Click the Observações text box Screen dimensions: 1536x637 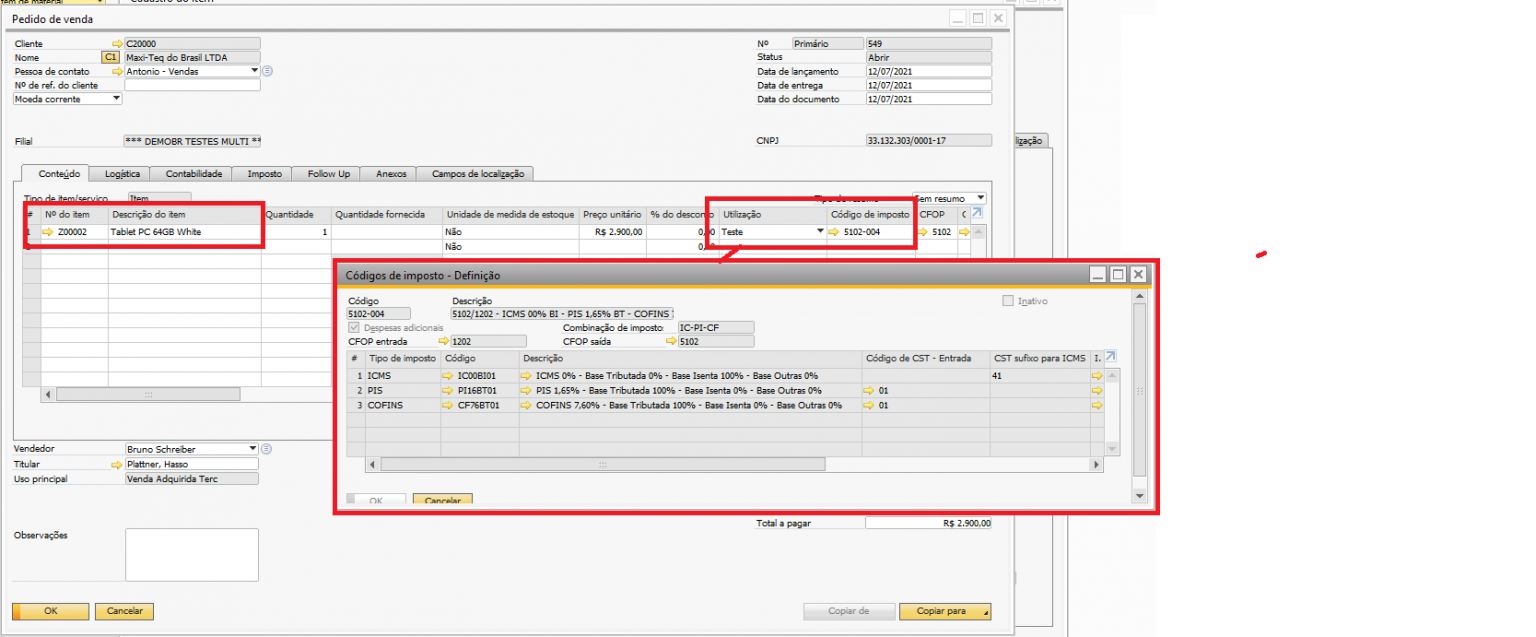[x=191, y=555]
